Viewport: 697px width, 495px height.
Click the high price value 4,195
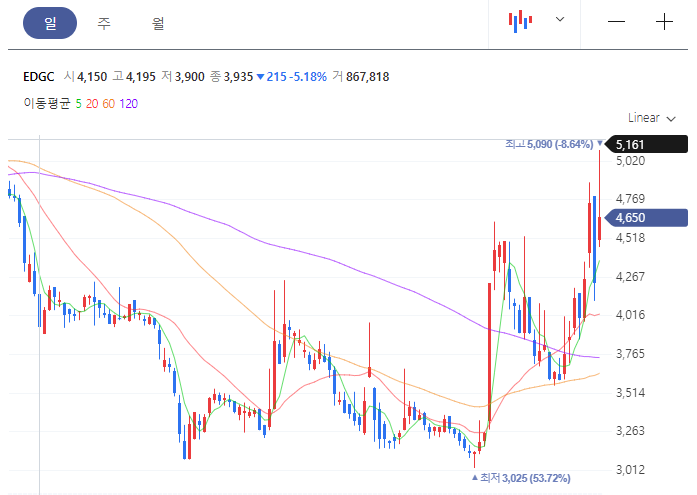[x=140, y=77]
